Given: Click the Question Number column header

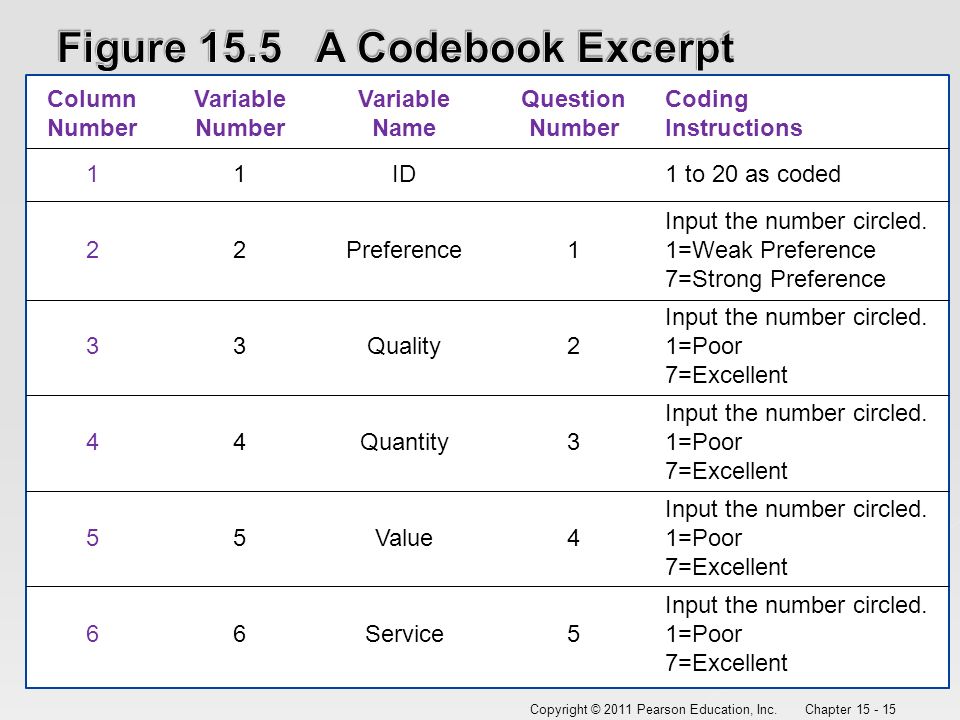Looking at the screenshot, I should [573, 113].
